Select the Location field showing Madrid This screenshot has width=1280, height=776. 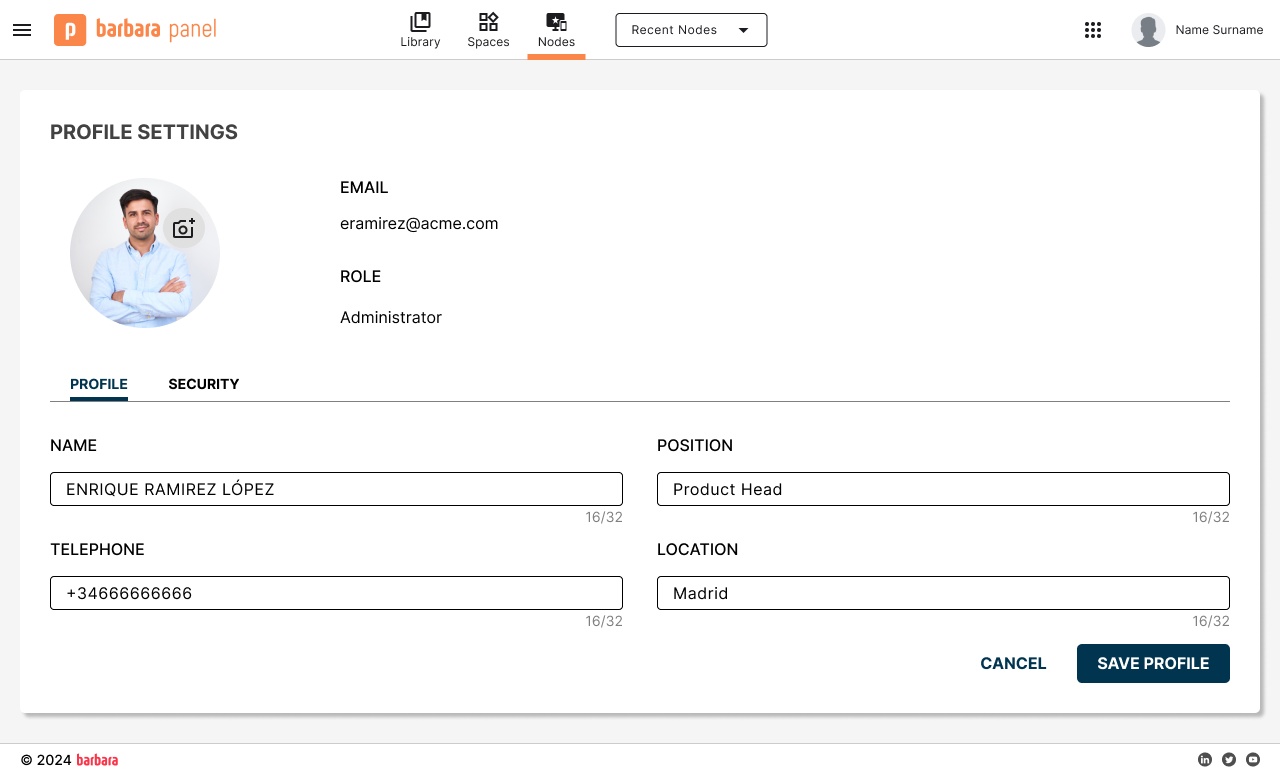click(x=943, y=593)
